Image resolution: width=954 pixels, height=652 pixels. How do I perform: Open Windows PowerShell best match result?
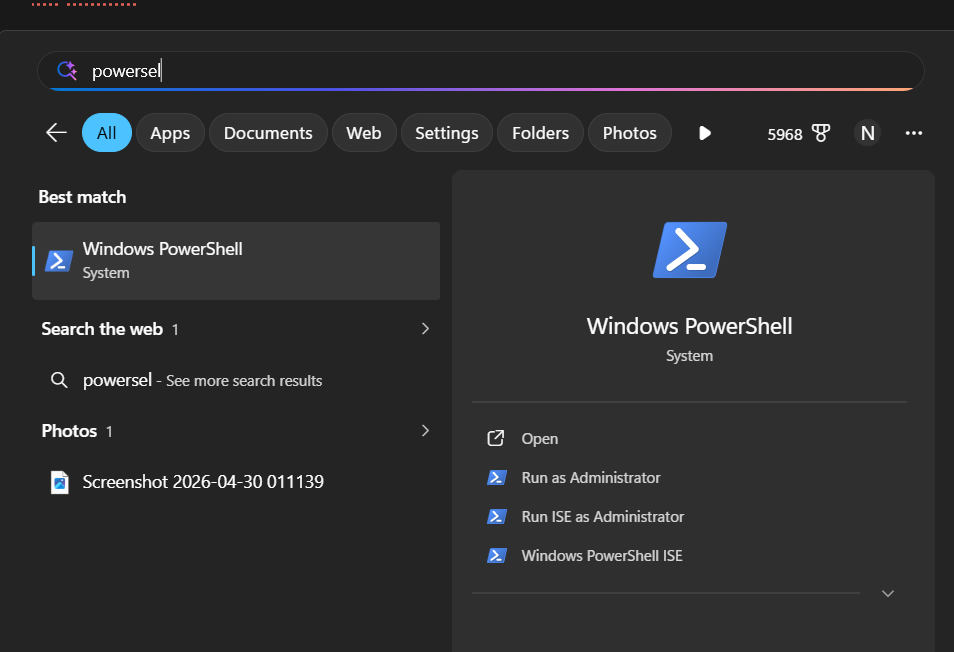point(236,261)
